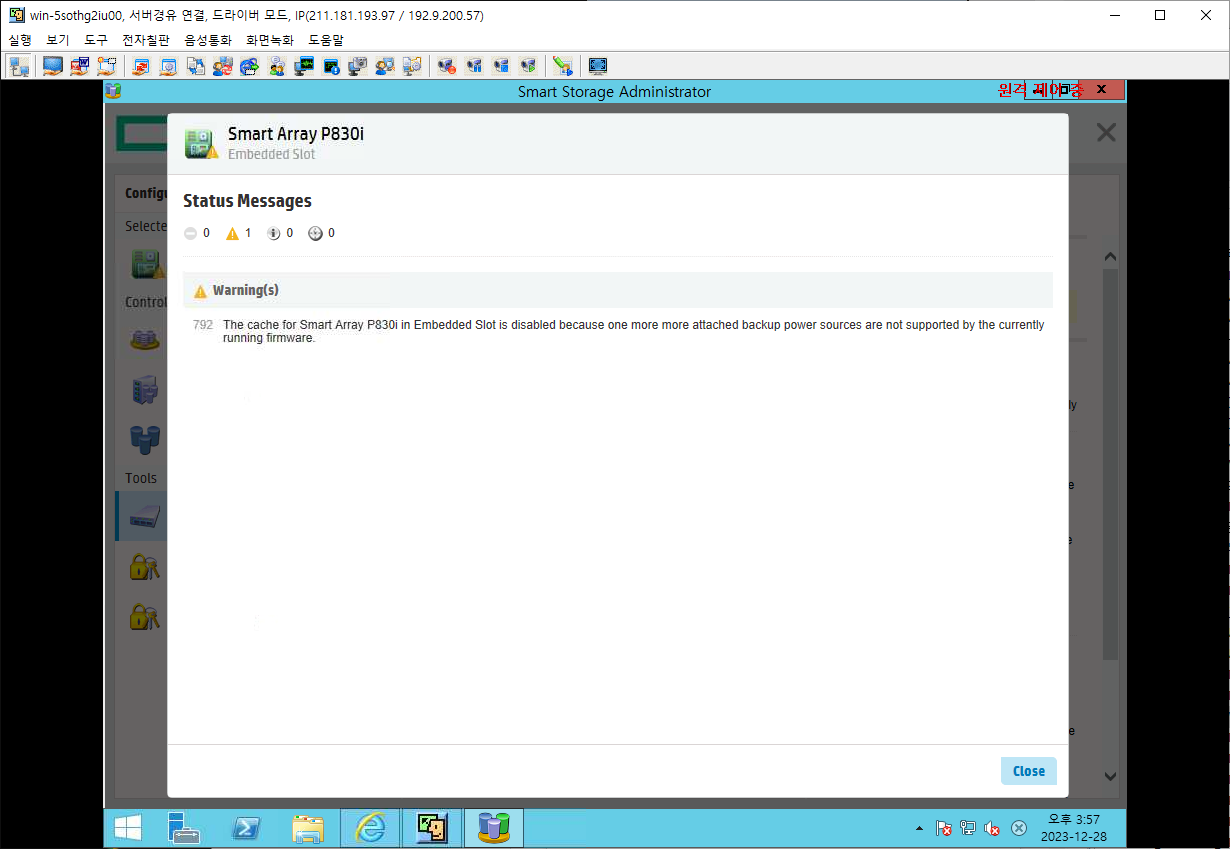The width and height of the screenshot is (1230, 849).
Task: Click the green pencil drawing toolbar icon
Action: tap(563, 66)
